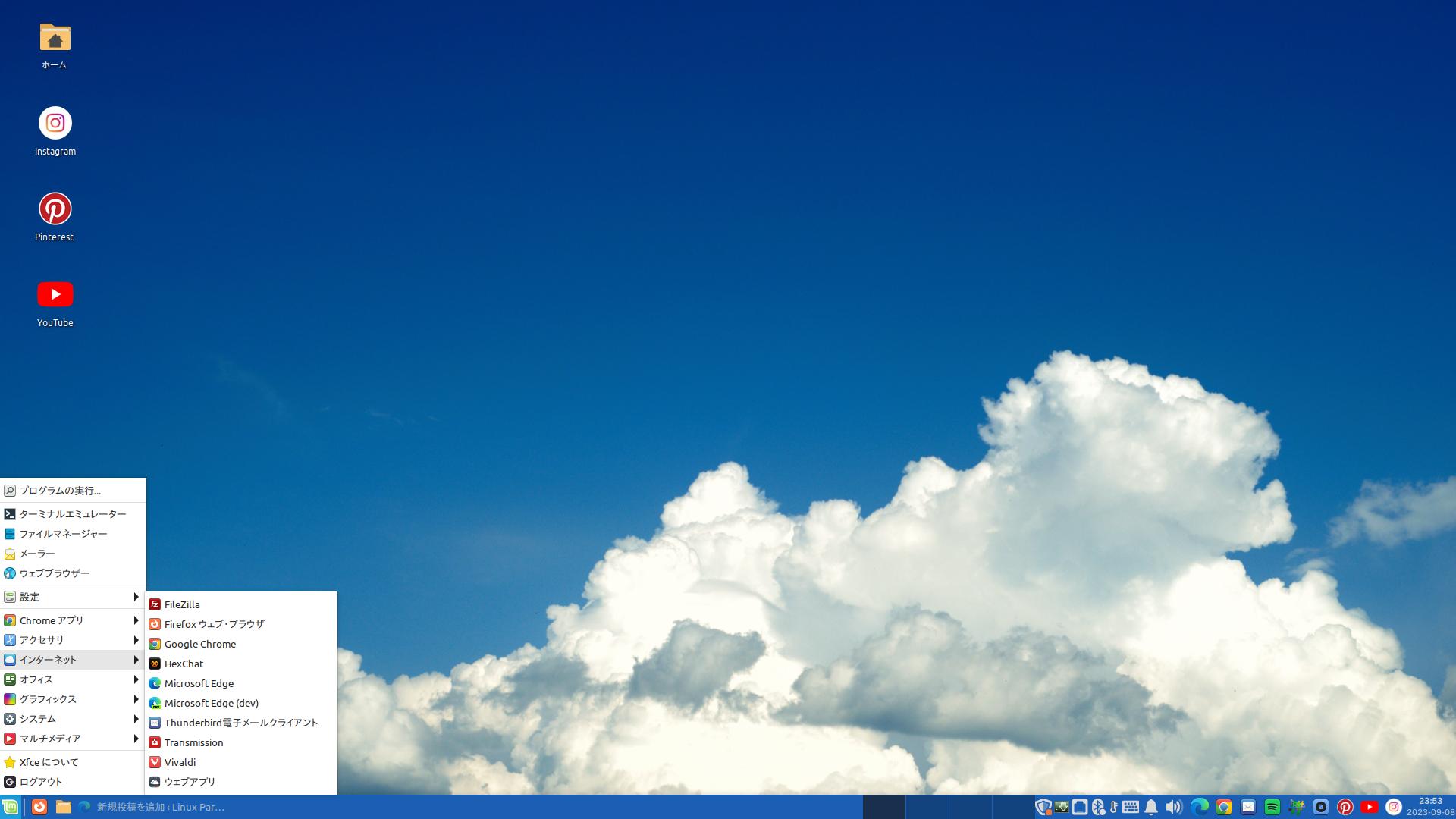Launch FileZilla from the internet submenu
The image size is (1456, 819).
click(241, 604)
